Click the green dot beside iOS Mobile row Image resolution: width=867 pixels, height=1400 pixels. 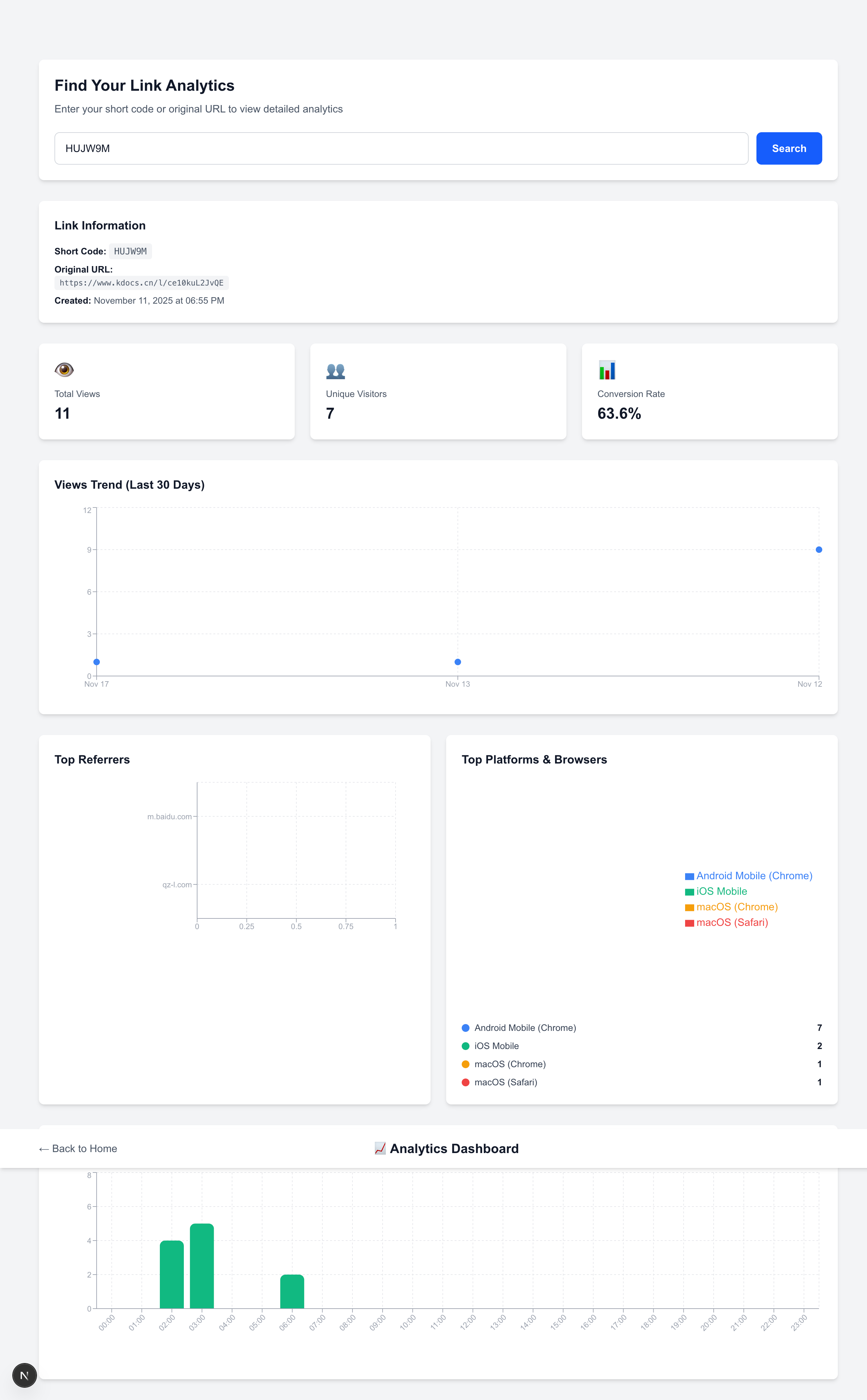pyautogui.click(x=465, y=1045)
